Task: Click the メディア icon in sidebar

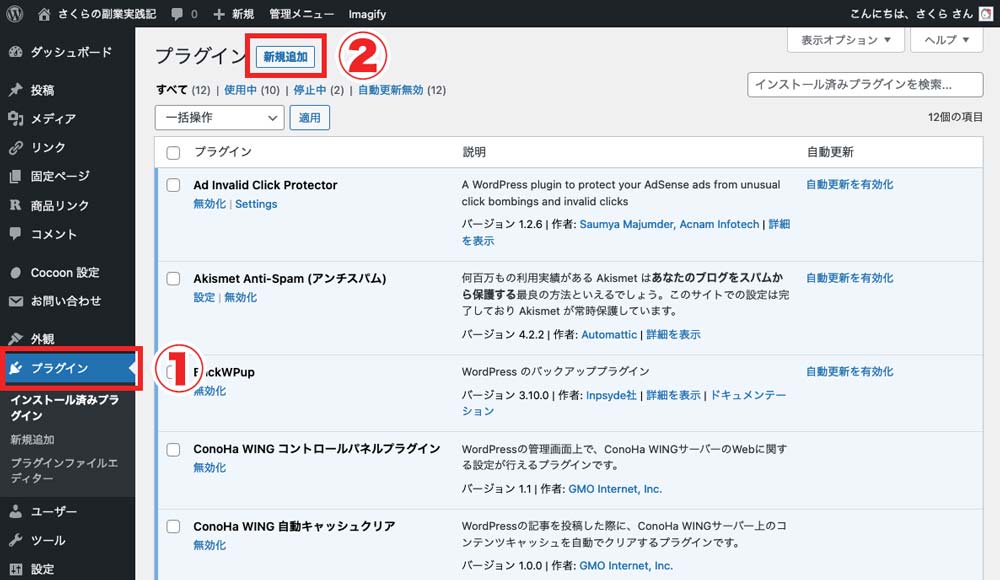Action: (x=16, y=119)
